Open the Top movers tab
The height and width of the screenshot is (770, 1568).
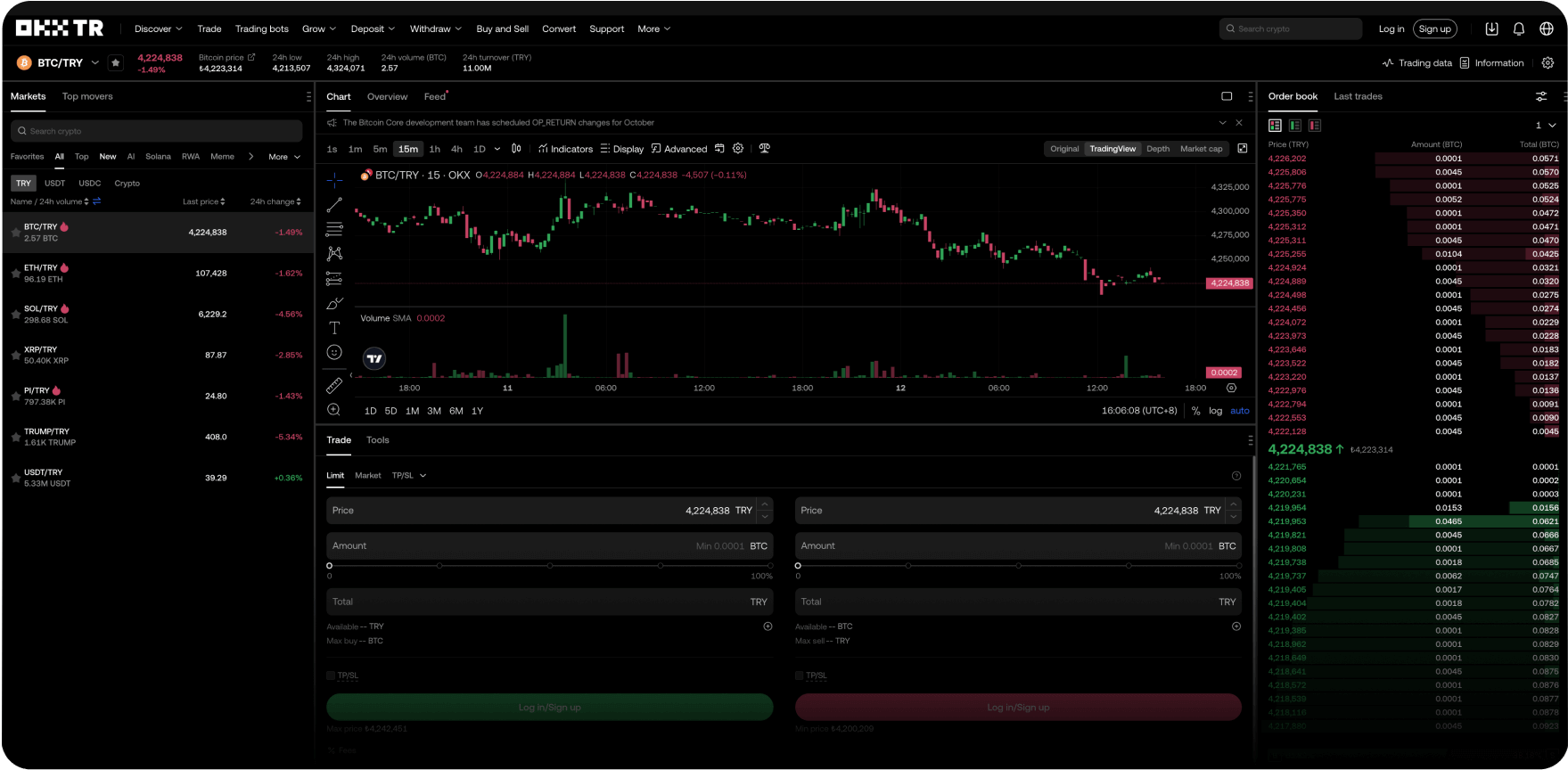point(87,96)
